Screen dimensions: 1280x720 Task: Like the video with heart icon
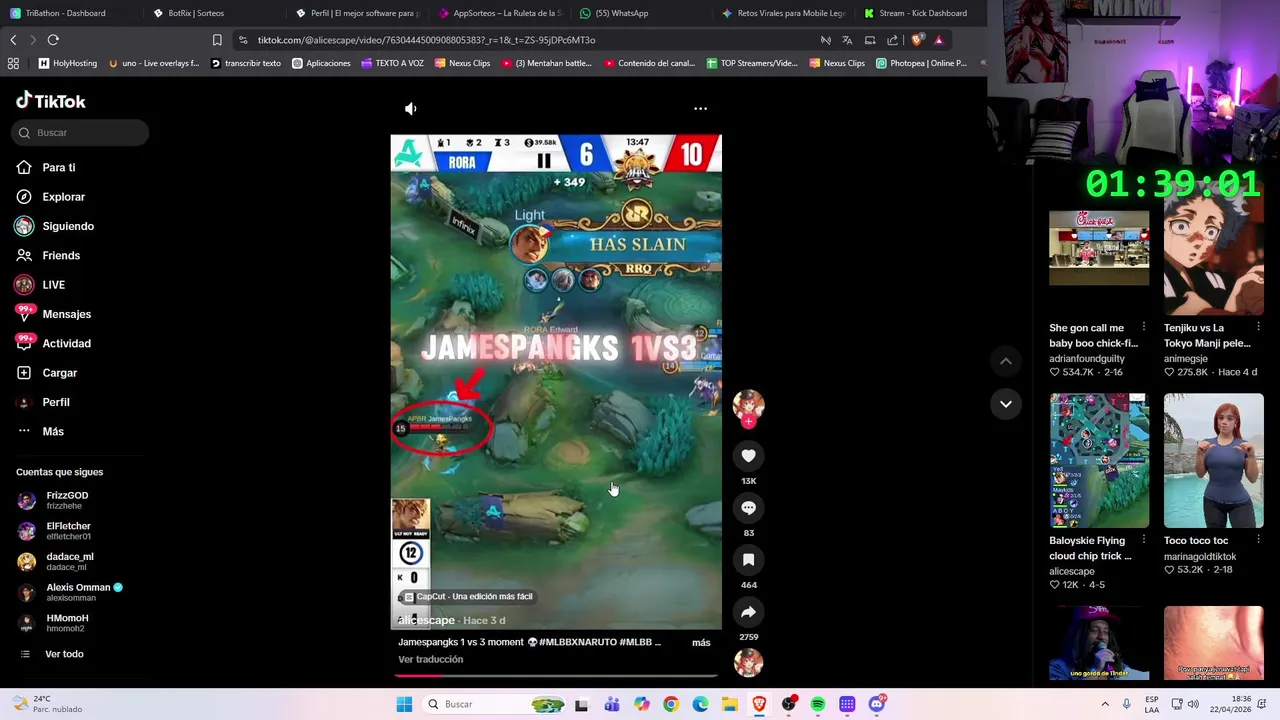[x=748, y=456]
